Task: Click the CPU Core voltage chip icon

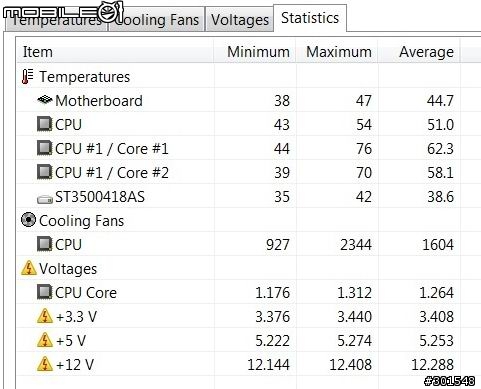Action: (44, 292)
